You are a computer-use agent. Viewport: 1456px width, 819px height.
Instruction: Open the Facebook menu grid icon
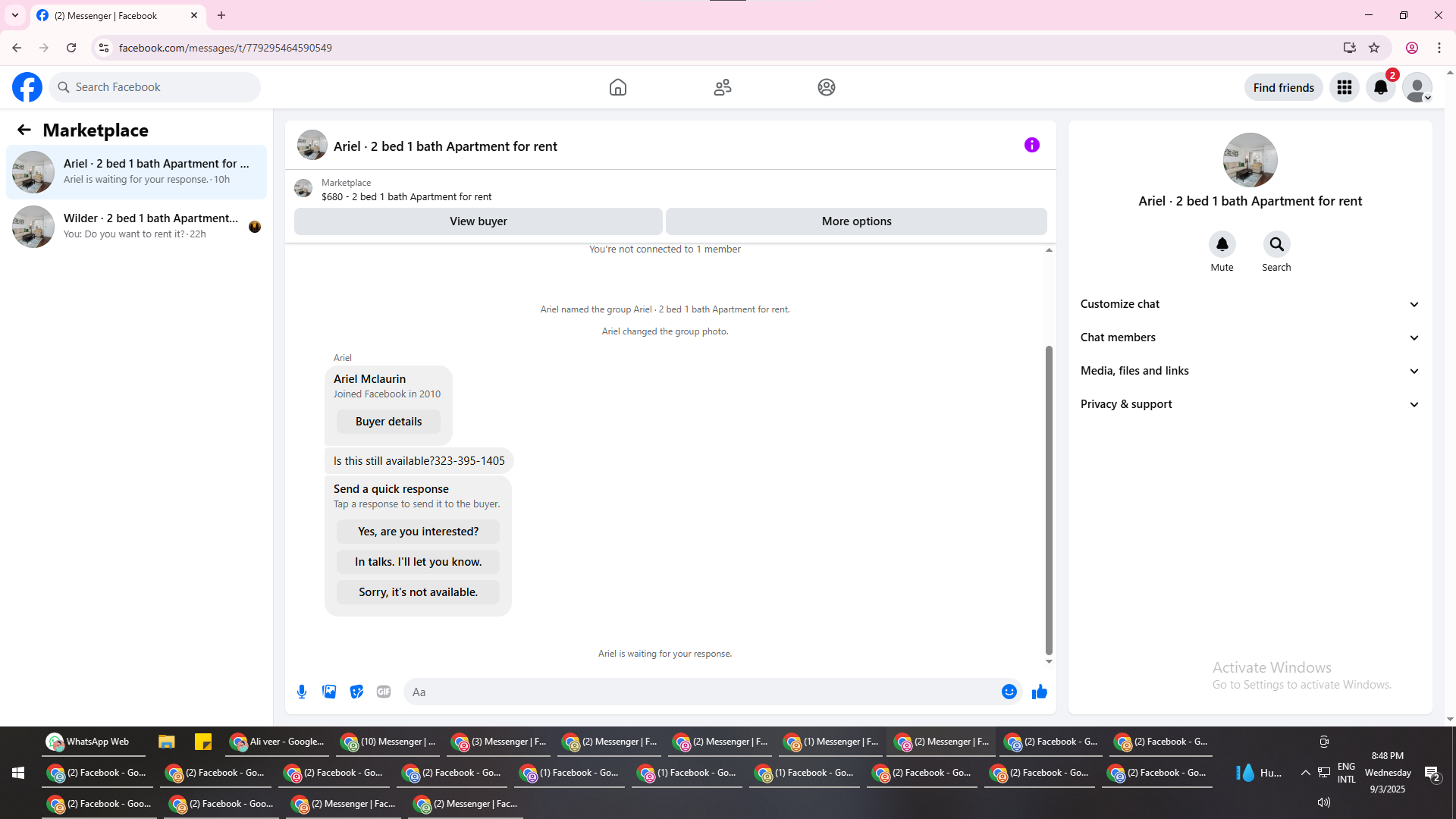pos(1345,87)
